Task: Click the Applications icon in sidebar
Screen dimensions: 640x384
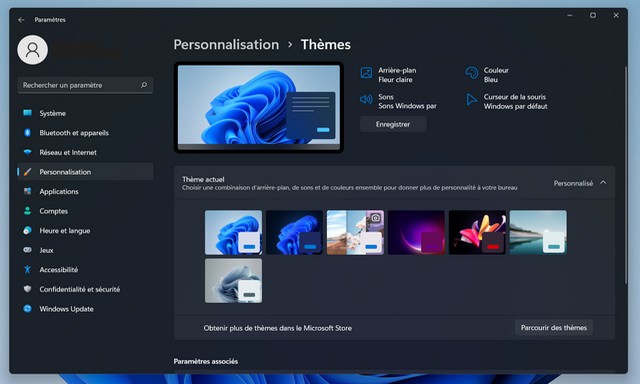Action: click(27, 191)
